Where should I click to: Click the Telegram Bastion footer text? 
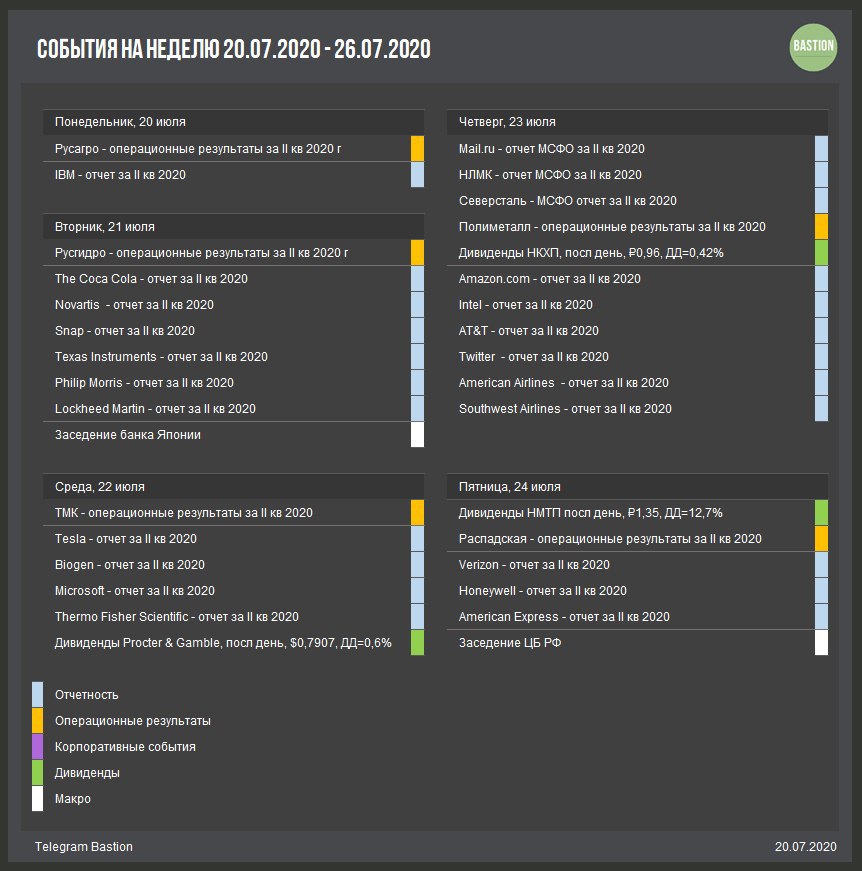(84, 847)
